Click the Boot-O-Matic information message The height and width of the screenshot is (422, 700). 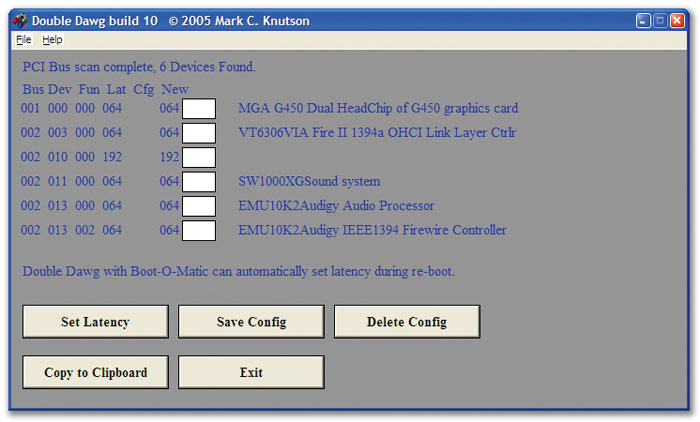coord(238,272)
